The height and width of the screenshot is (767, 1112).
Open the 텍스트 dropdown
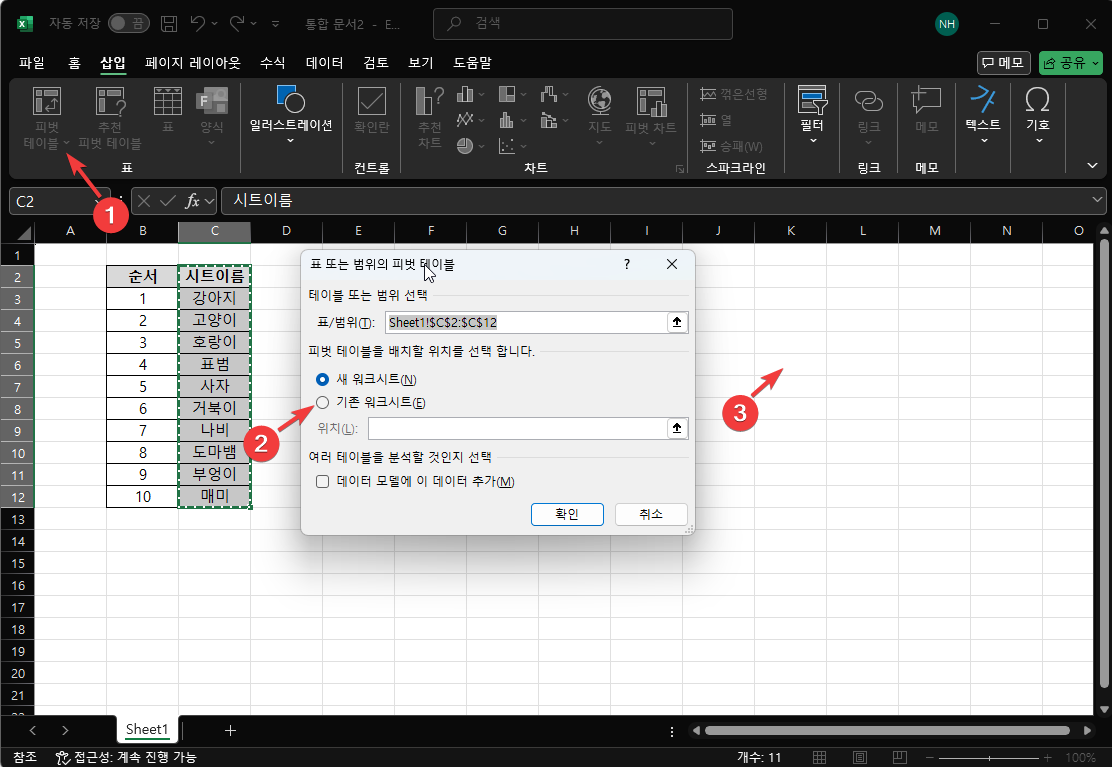[x=982, y=118]
